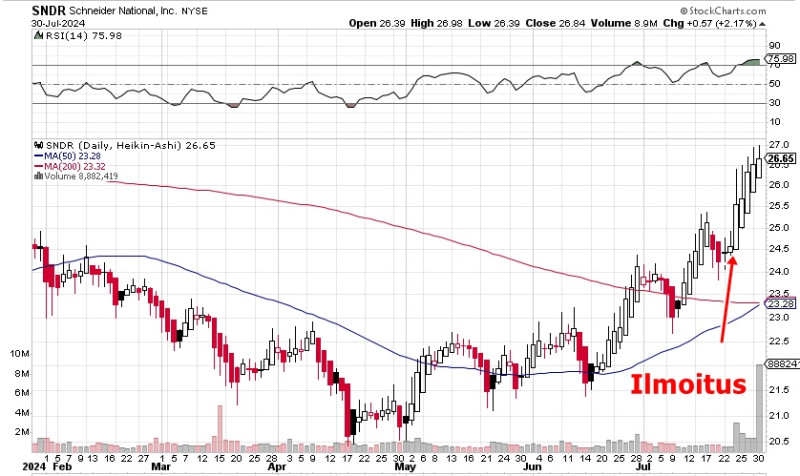Click the RSI 90 axis label

pos(774,45)
